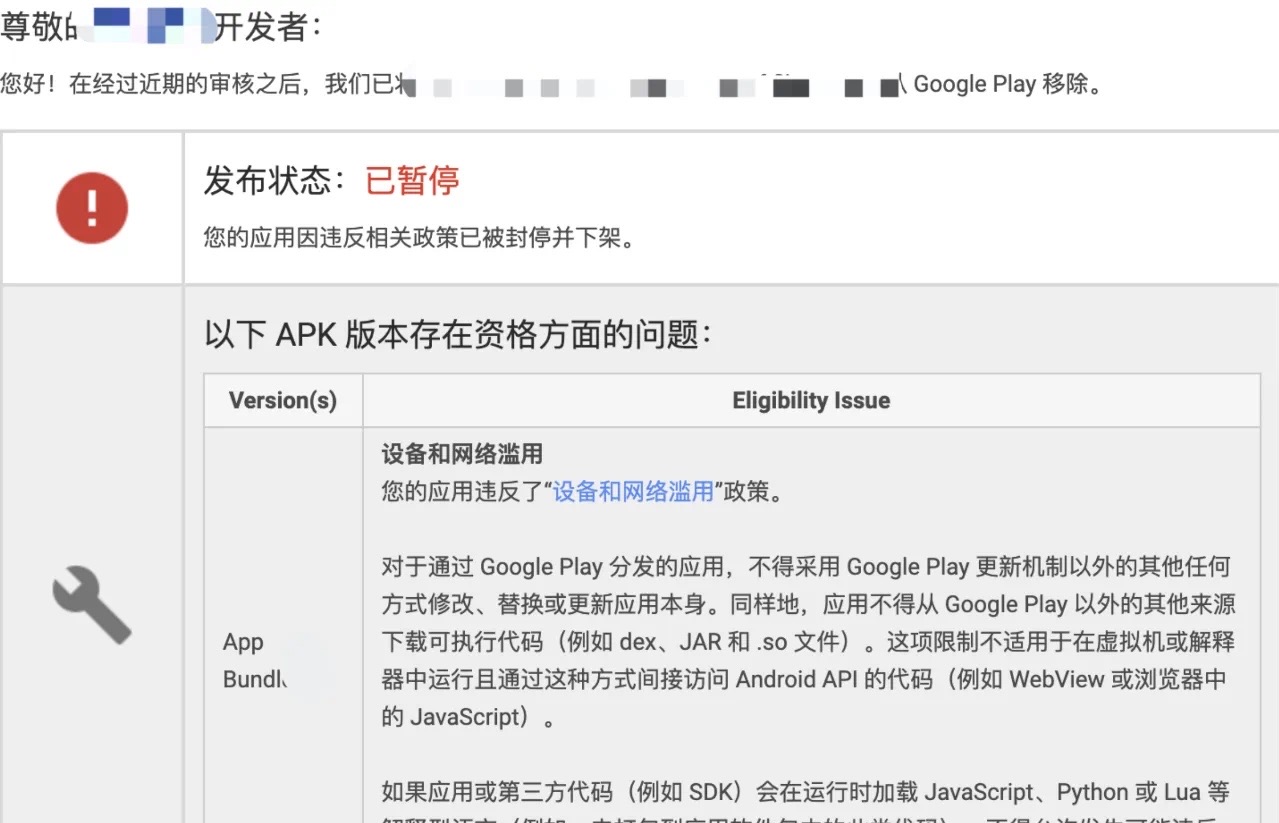This screenshot has width=1279, height=823.
Task: Click the red exclamation alert icon
Action: coord(92,208)
